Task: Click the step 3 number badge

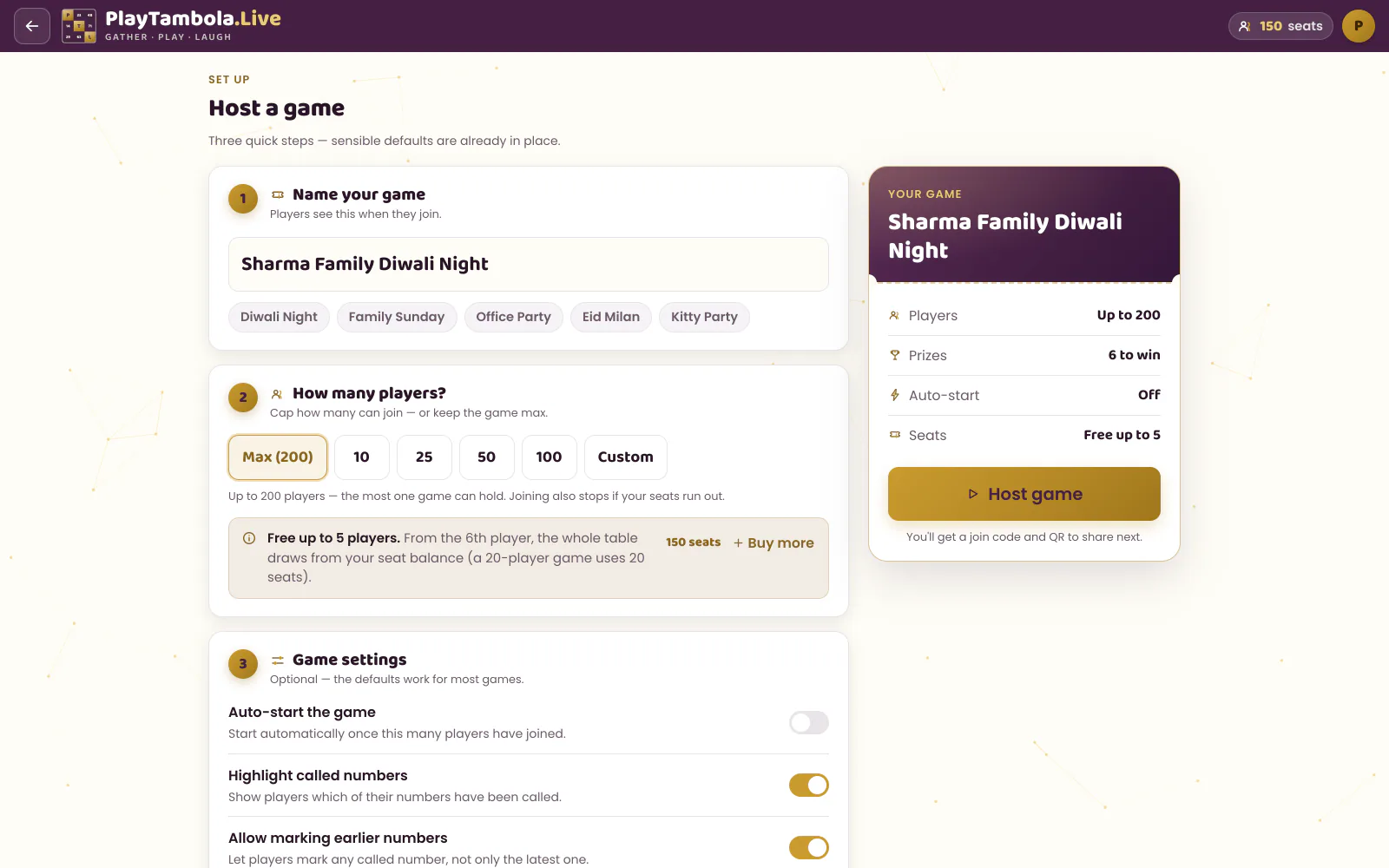Action: pyautogui.click(x=243, y=664)
